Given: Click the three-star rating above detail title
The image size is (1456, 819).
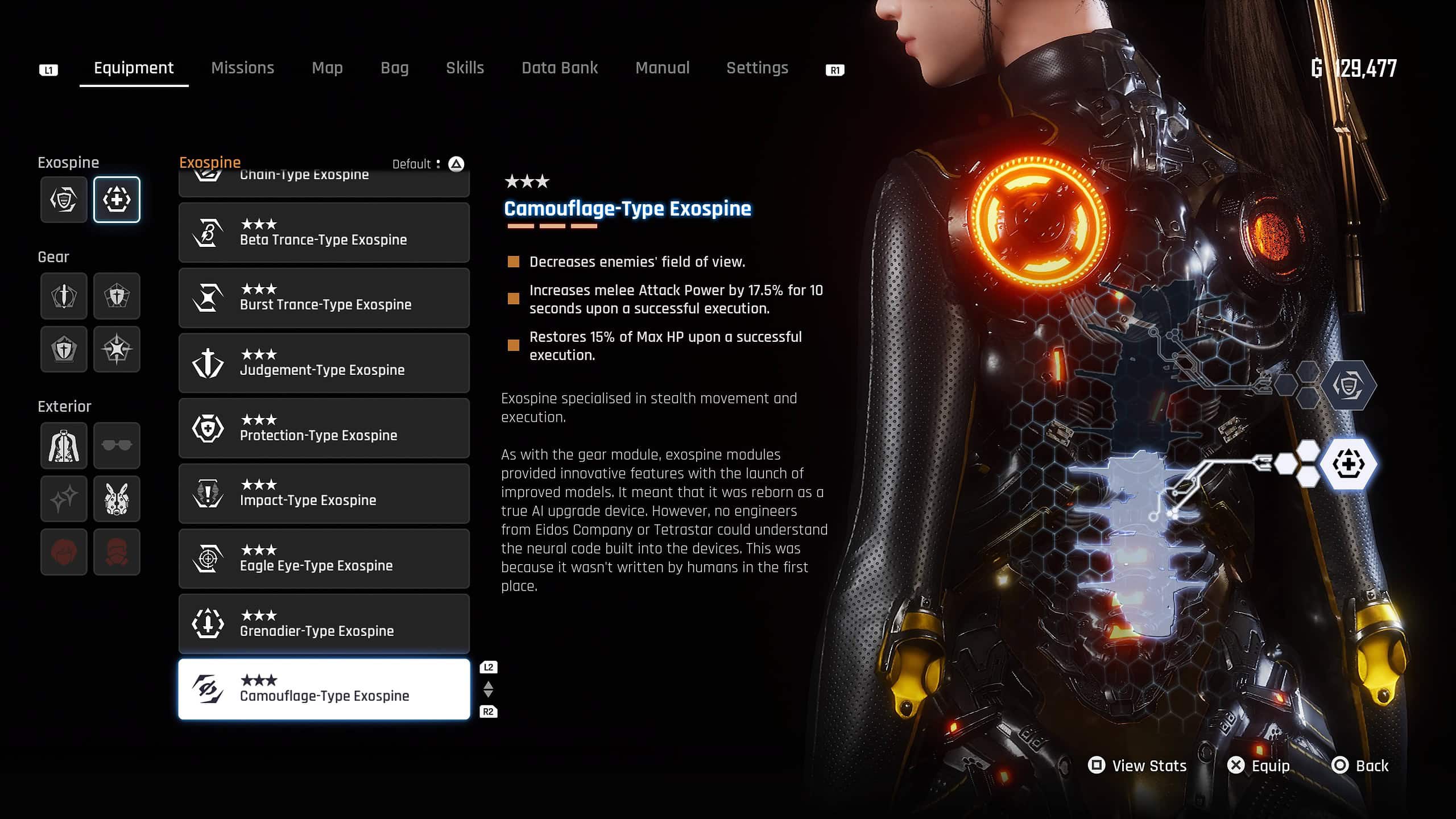Looking at the screenshot, I should coord(527,181).
